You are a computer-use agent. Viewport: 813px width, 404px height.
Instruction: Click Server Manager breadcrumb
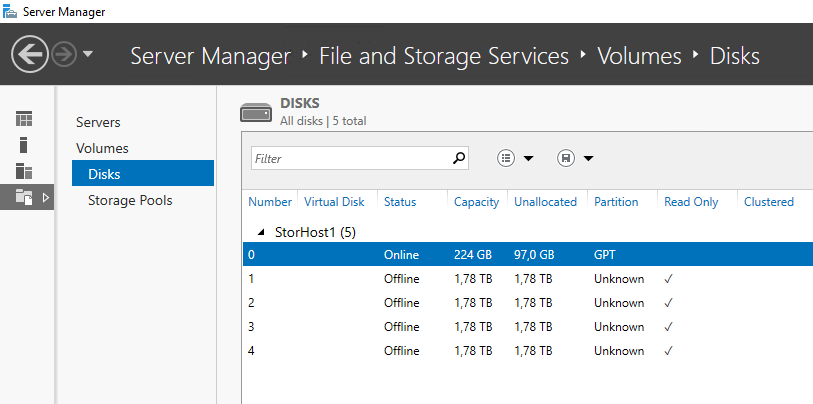(x=211, y=56)
